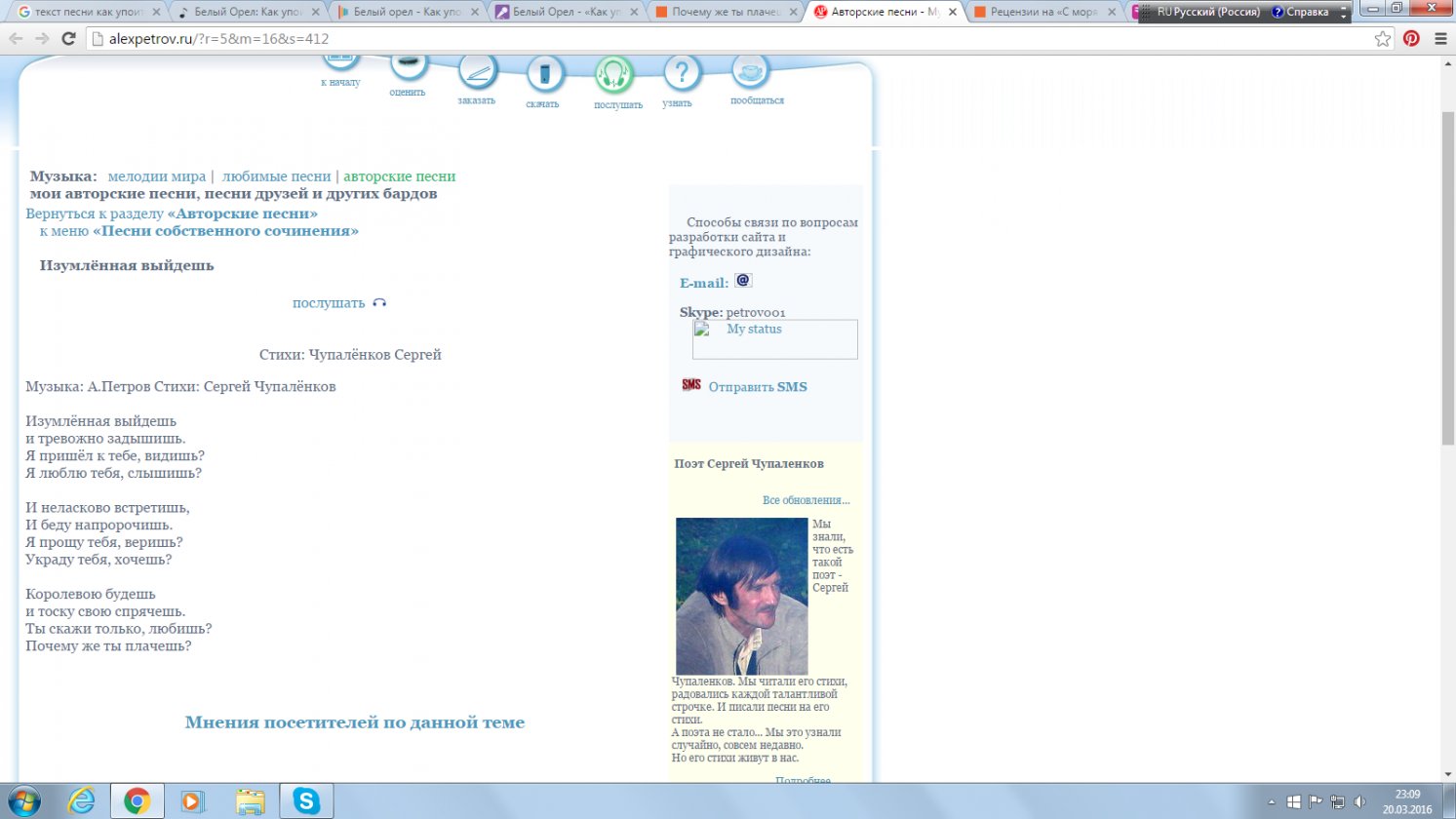The width and height of the screenshot is (1456, 819).
Task: Open the 'пообщаться' coffee cup icon
Action: point(750,71)
